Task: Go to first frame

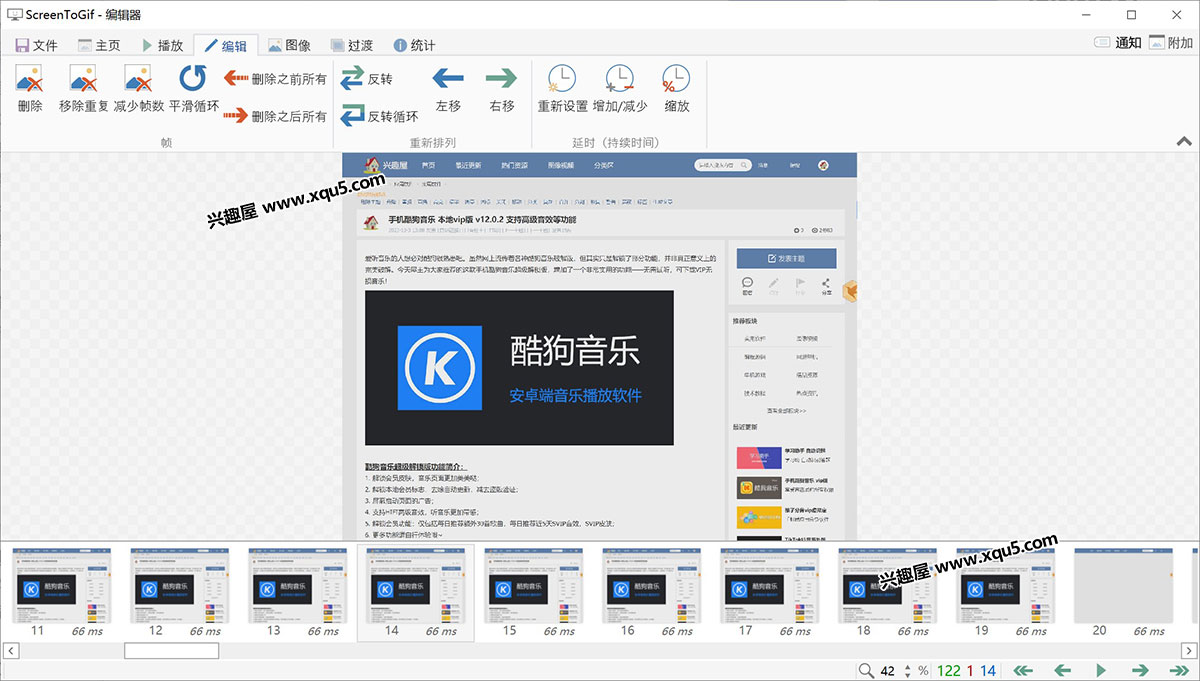Action: click(1022, 671)
